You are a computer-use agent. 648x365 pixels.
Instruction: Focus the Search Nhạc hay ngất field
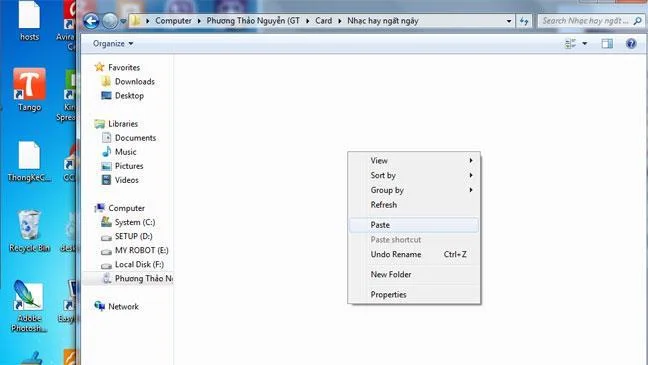pos(591,21)
